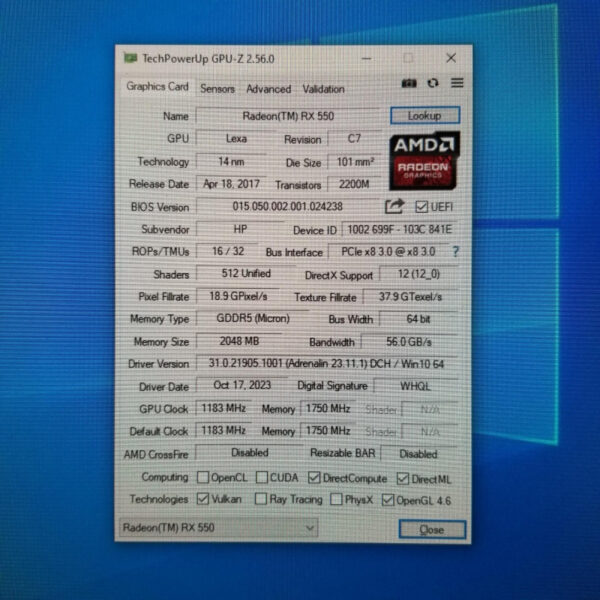Click the Digital Signature value WHQL
Viewport: 600px width, 600px height.
415,386
